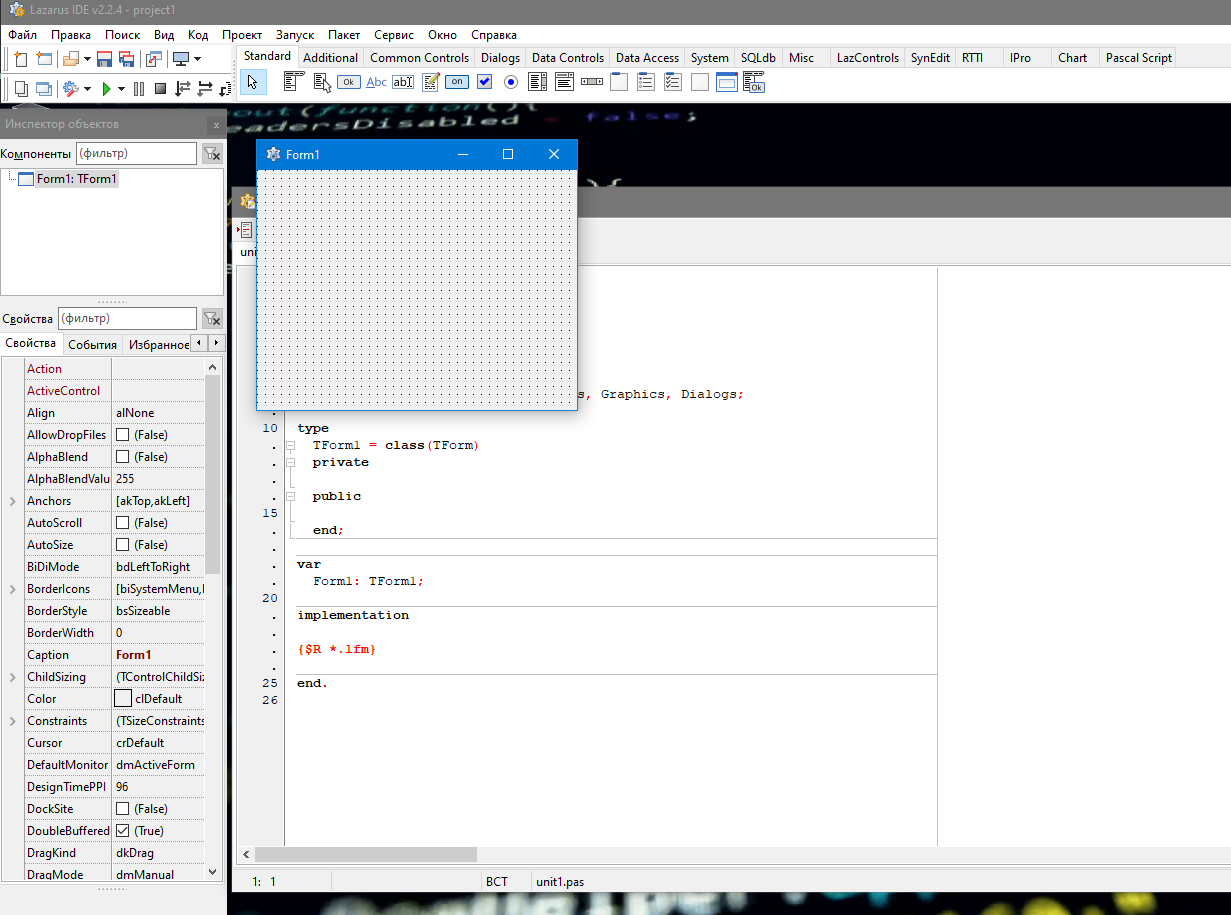The image size is (1231, 915).
Task: Click the New Unit toolbar icon
Action: click(x=20, y=59)
